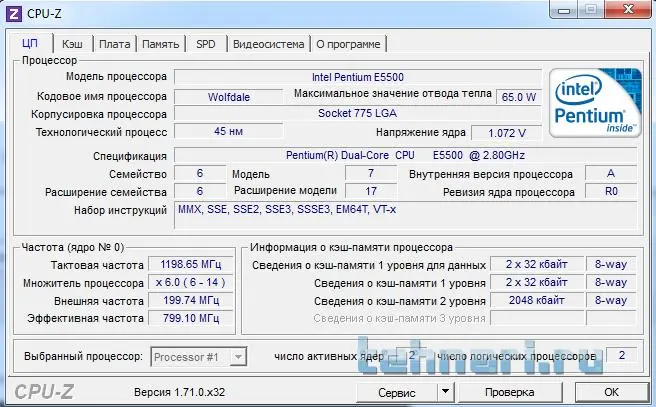The image size is (656, 407).
Task: Open the SPD tab
Action: tap(205, 44)
